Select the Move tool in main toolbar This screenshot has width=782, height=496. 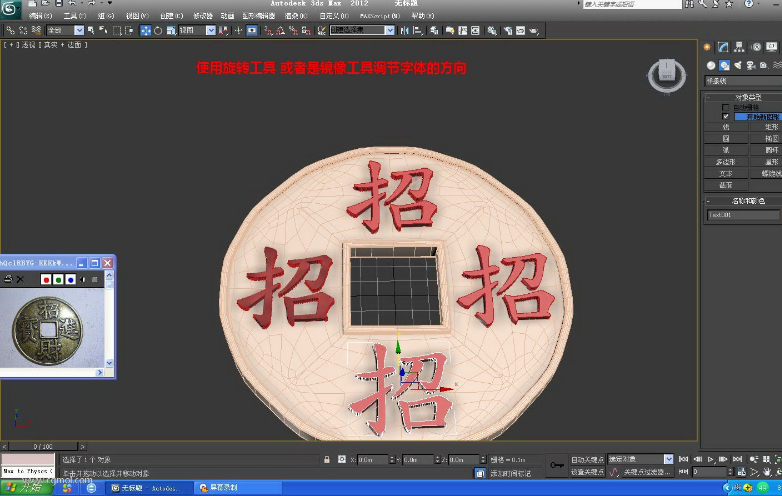(x=146, y=30)
